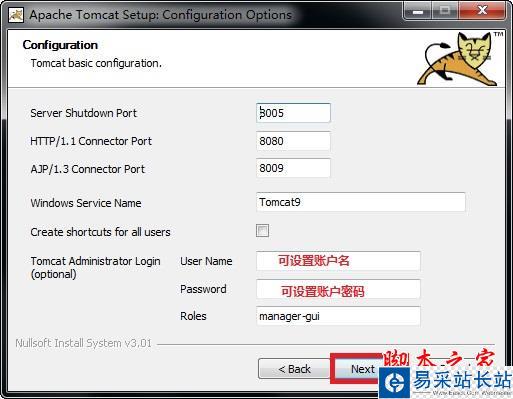Click the User Name label

click(206, 261)
